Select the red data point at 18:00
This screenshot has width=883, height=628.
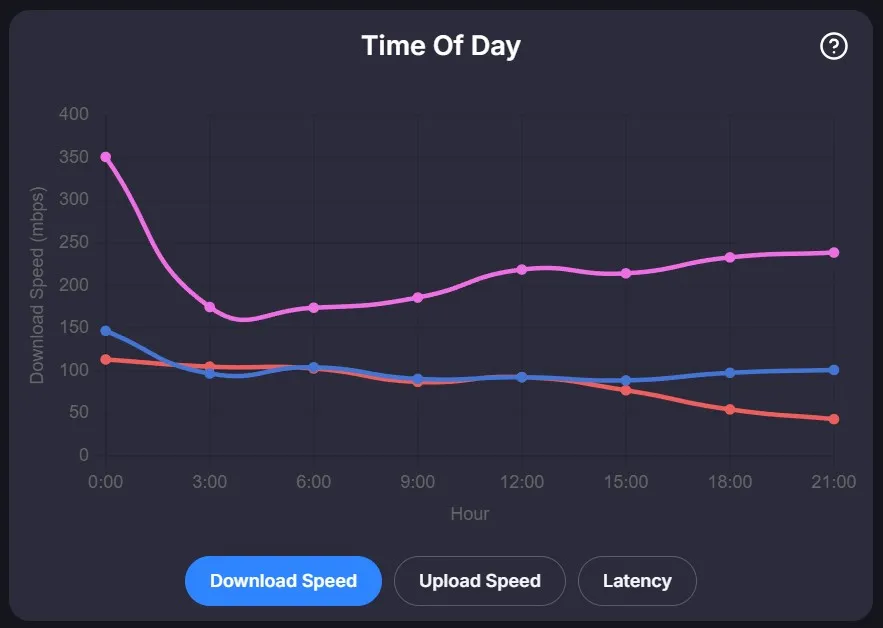click(731, 408)
